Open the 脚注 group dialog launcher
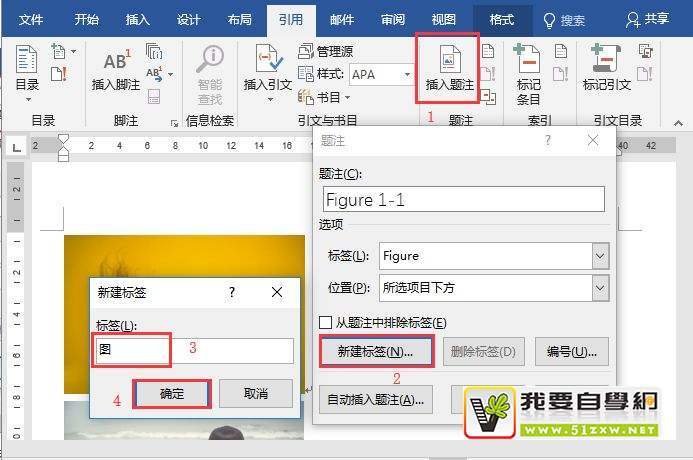Screen dimensions: 693x460 click(175, 123)
